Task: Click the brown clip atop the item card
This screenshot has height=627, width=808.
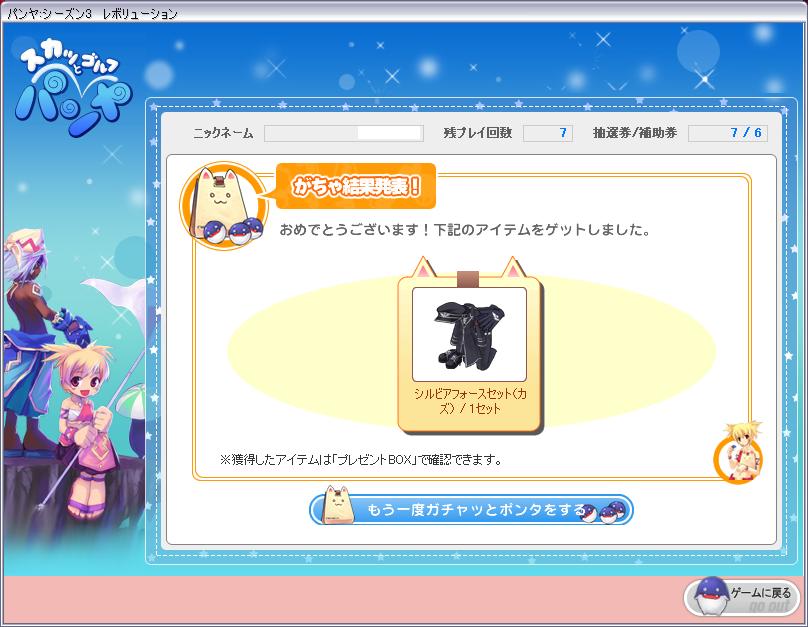Action: point(468,279)
